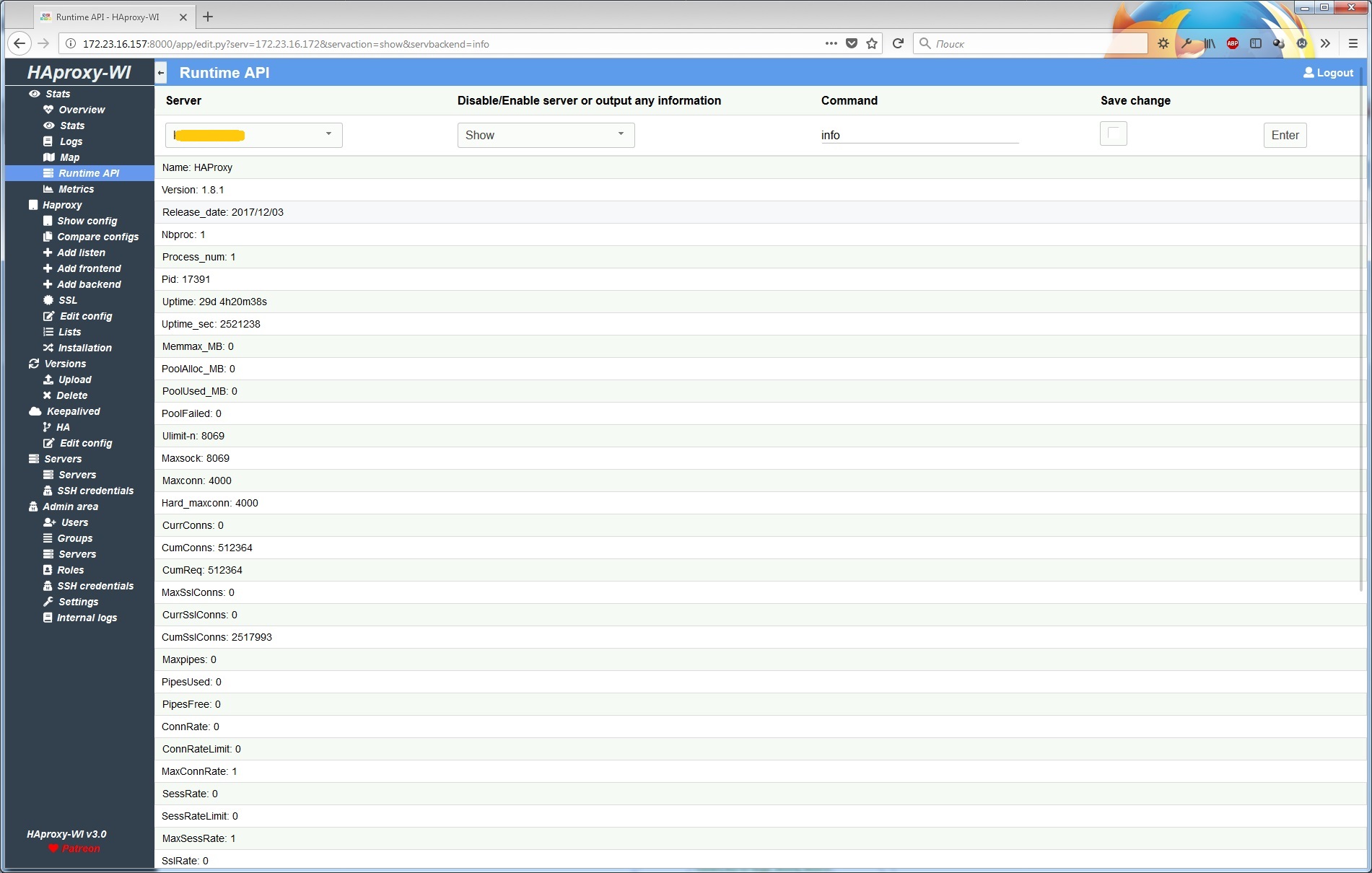Click the Overview heartbeat icon in sidebar
This screenshot has width=1372, height=873.
coord(48,110)
